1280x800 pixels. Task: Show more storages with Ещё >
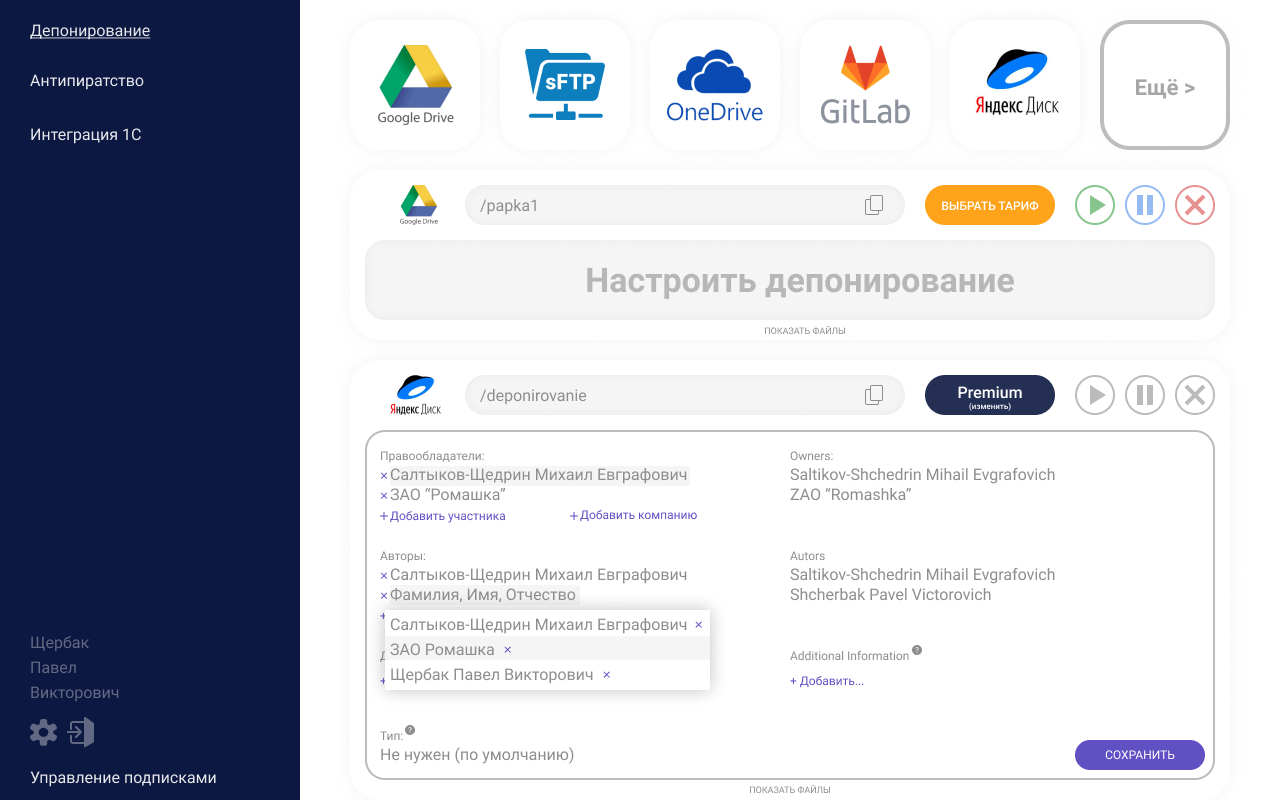coord(1165,85)
